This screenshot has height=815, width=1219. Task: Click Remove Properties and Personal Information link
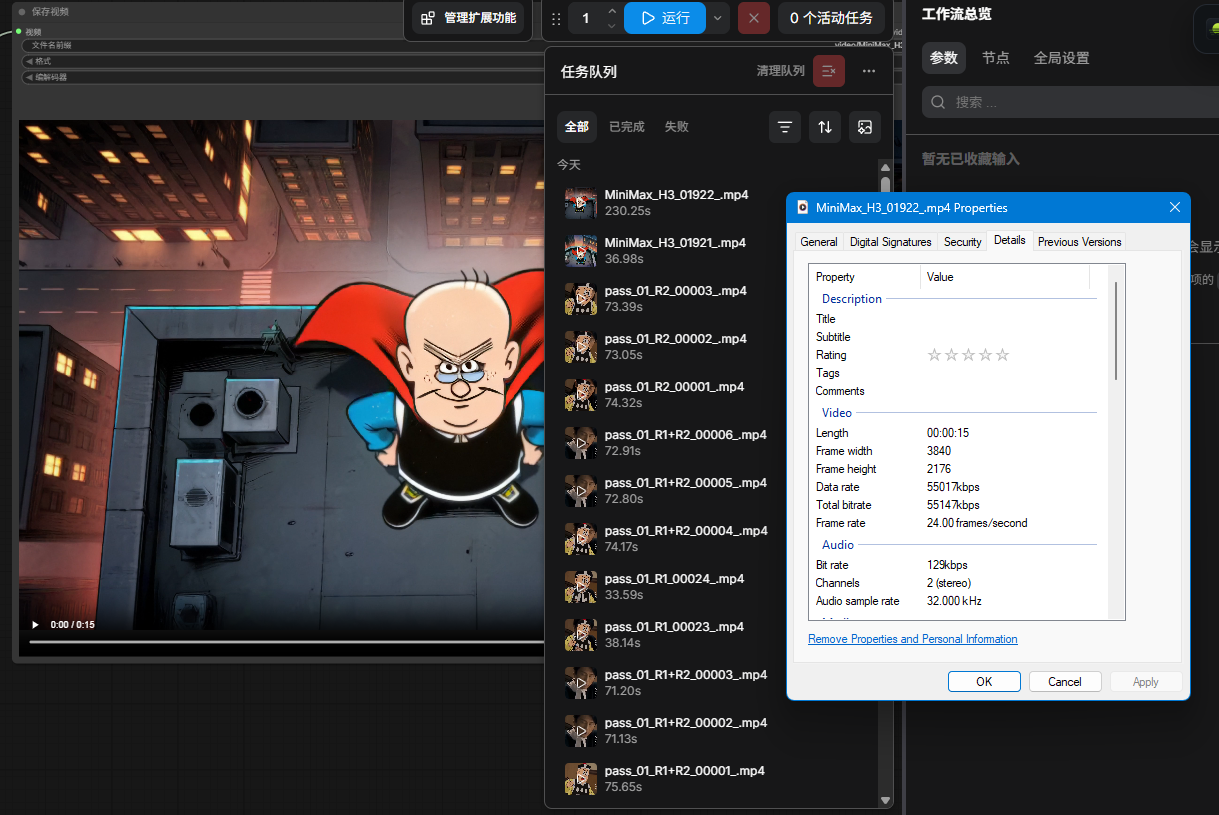pos(913,639)
